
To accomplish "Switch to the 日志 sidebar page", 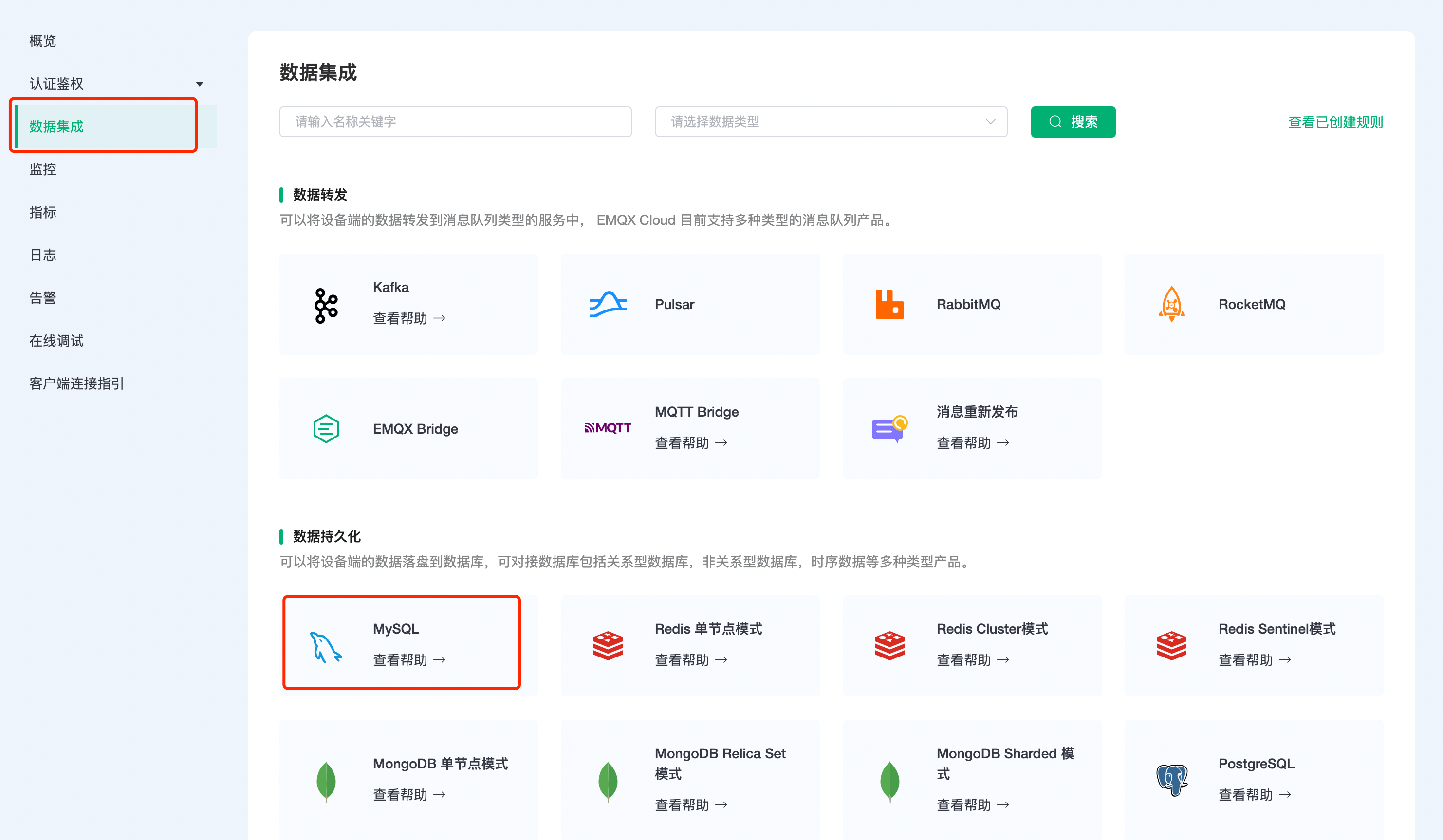I will tap(42, 254).
